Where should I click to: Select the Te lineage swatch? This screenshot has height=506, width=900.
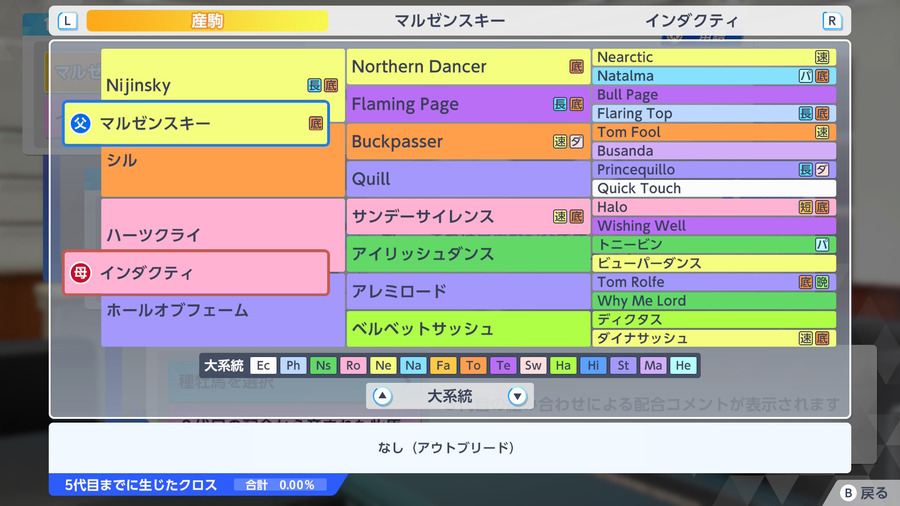[503, 365]
